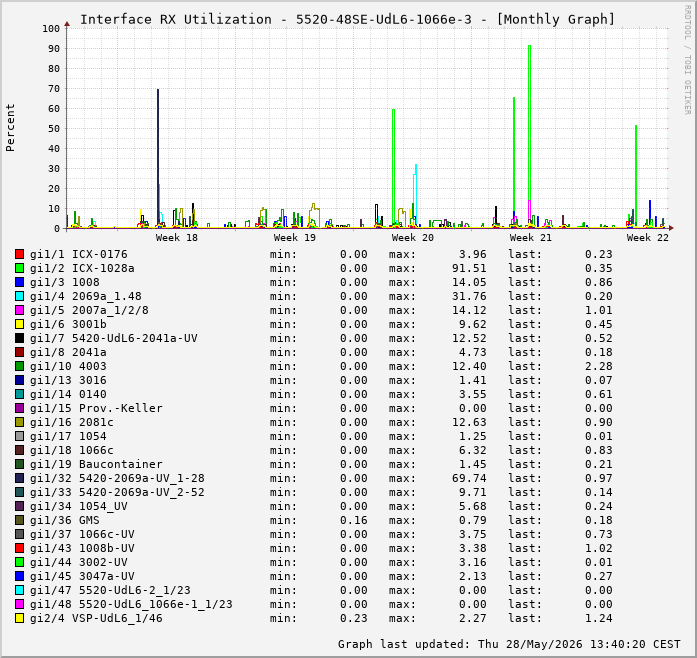Image resolution: width=697 pixels, height=658 pixels.
Task: Select legend label gi1/44 3002-UV
Action: tap(79, 562)
